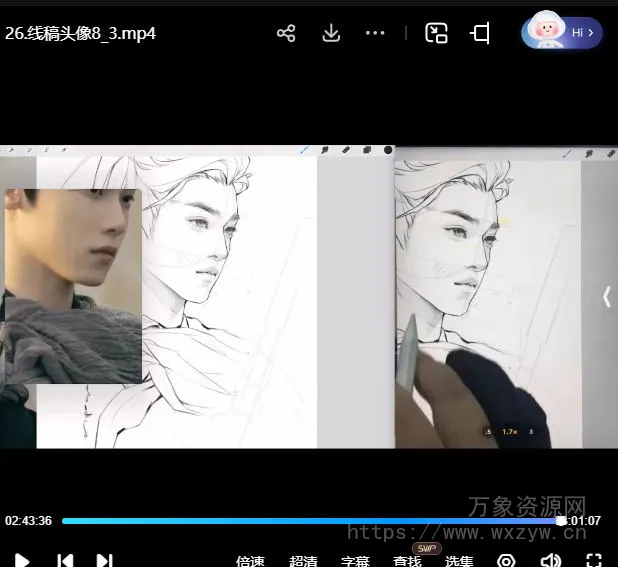Image resolution: width=618 pixels, height=567 pixels.
Task: Click the 查找 search option
Action: (x=407, y=561)
